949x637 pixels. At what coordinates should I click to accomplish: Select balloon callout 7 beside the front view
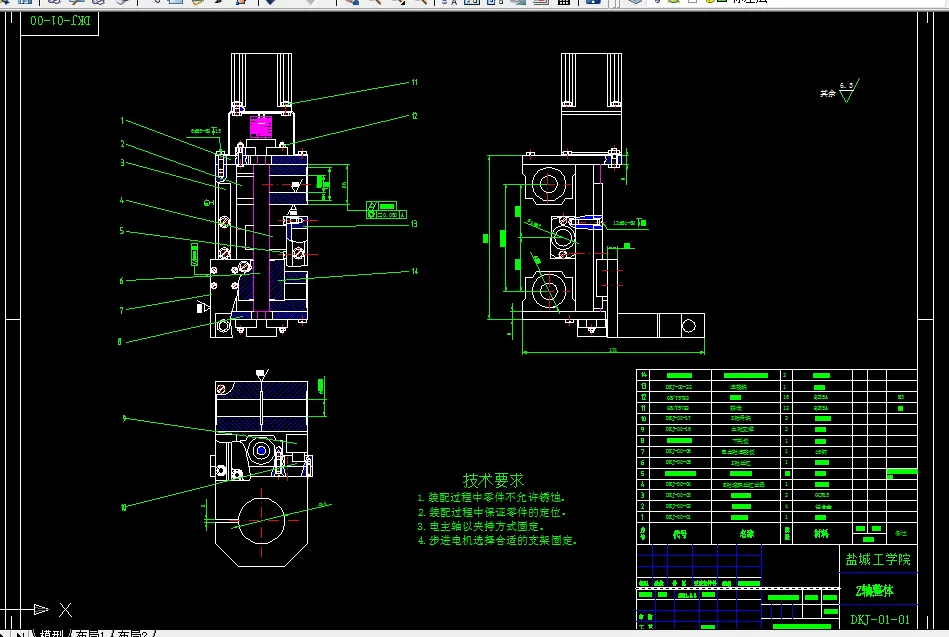tap(121, 310)
